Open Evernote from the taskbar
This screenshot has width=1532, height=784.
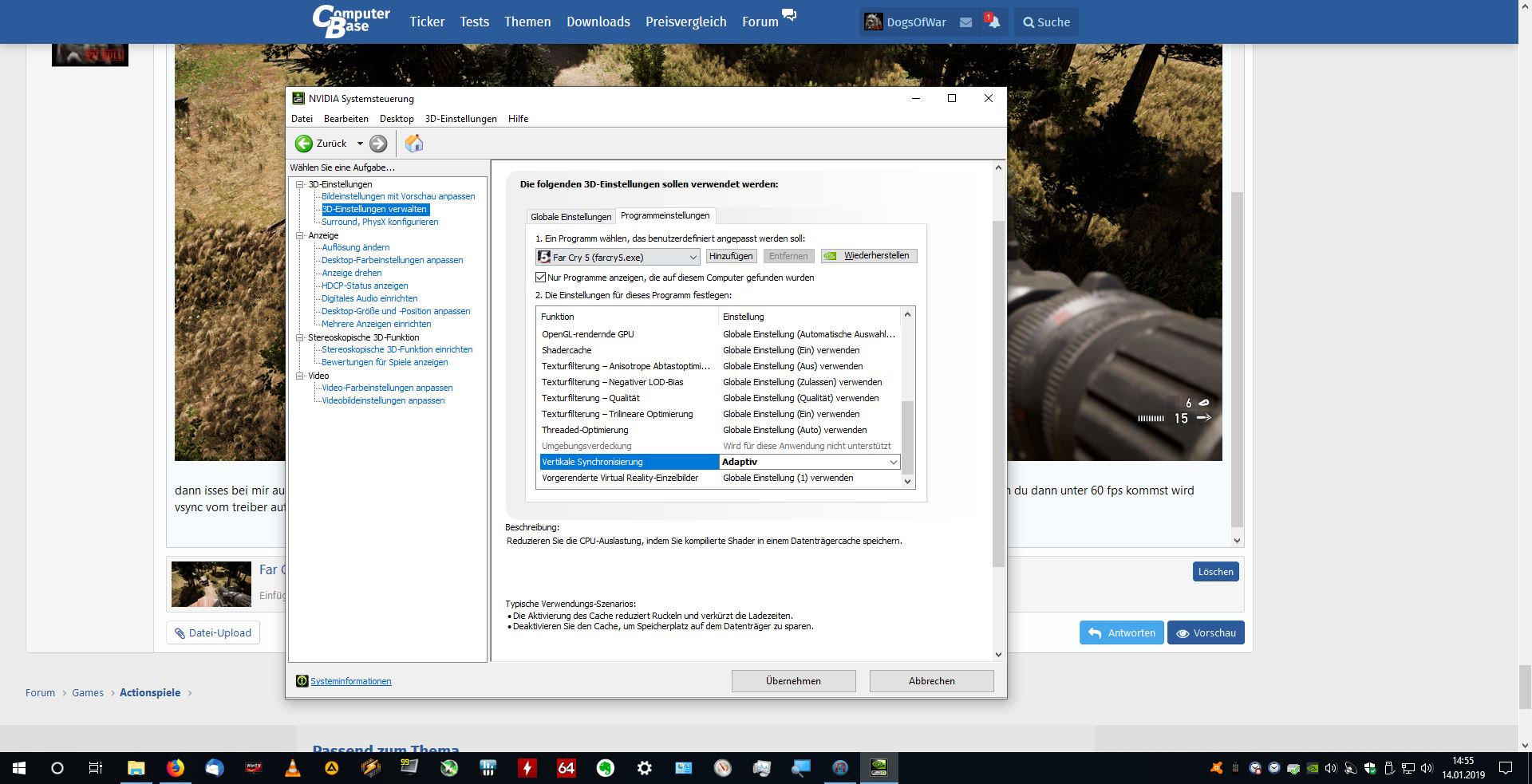(x=606, y=768)
